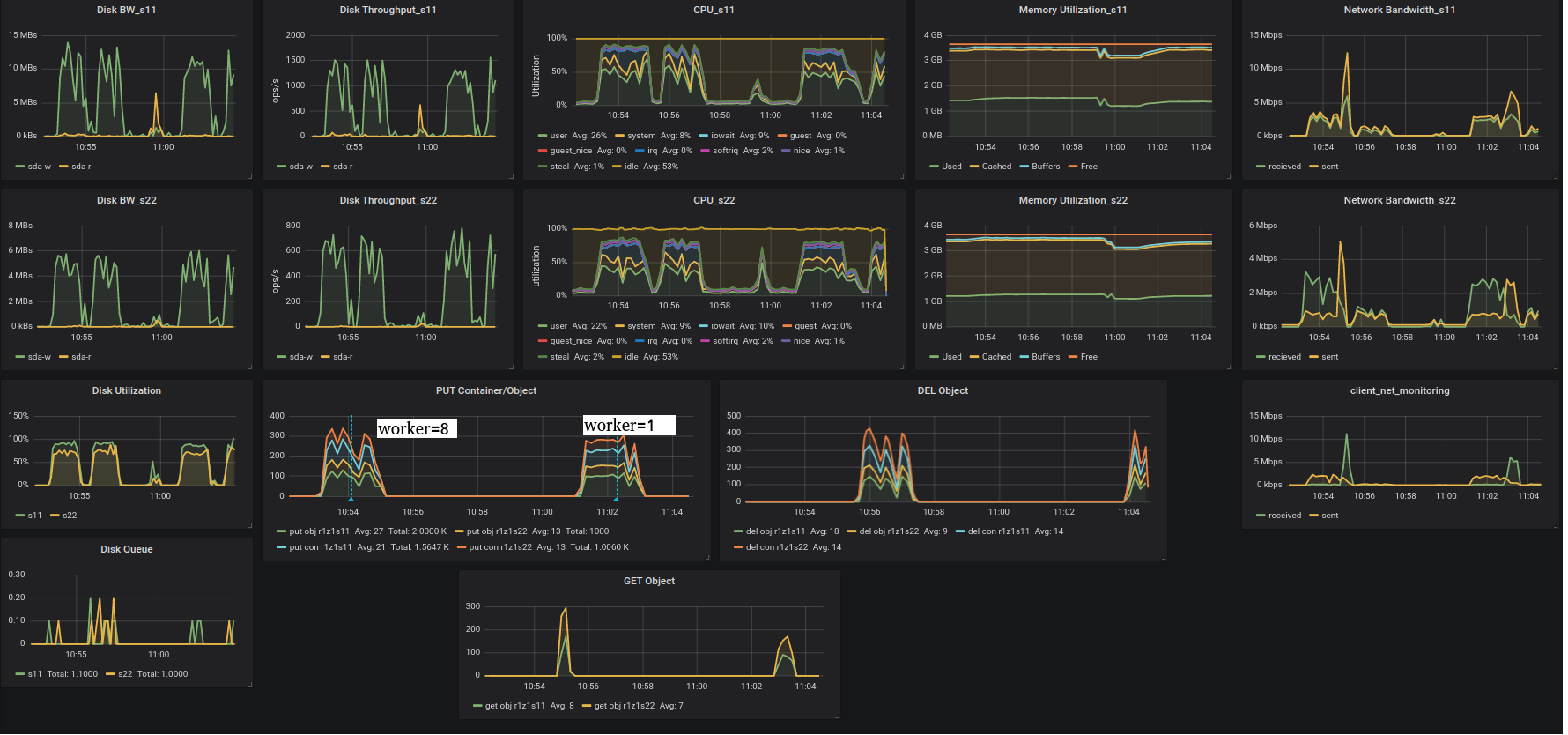The width and height of the screenshot is (1568, 735).
Task: Click the softirq color line in CPU_s11 legend
Action: click(705, 151)
